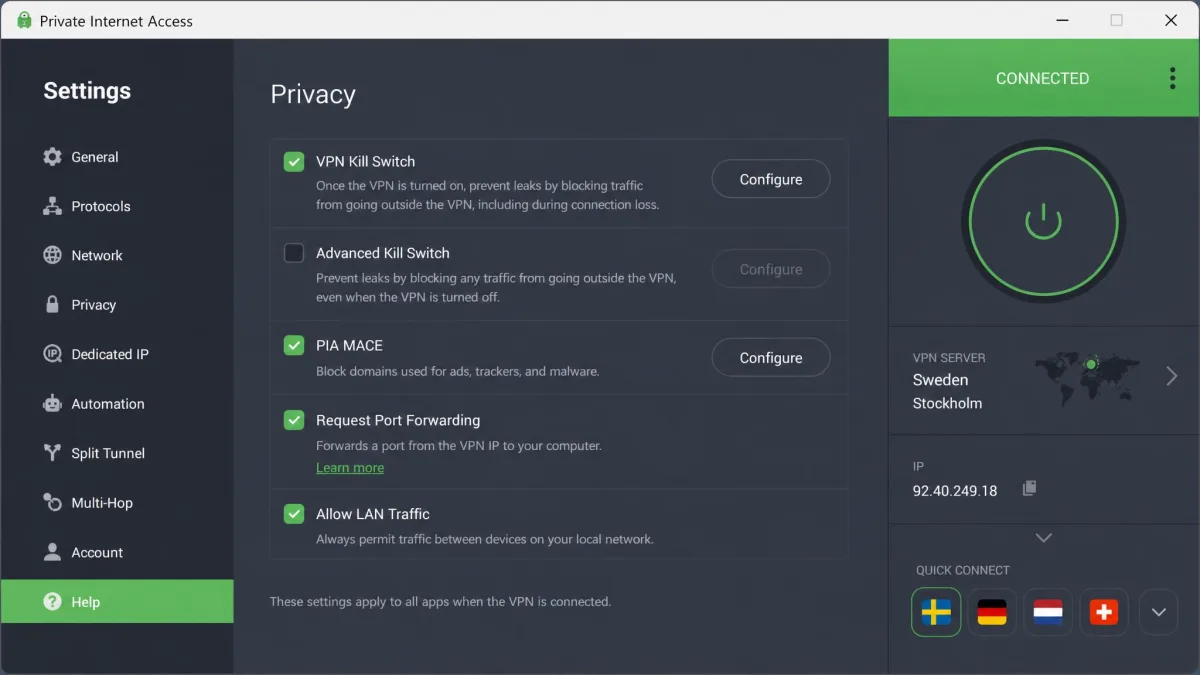Open the three-dot menu beside CONNECTED
1200x675 pixels.
(1172, 78)
